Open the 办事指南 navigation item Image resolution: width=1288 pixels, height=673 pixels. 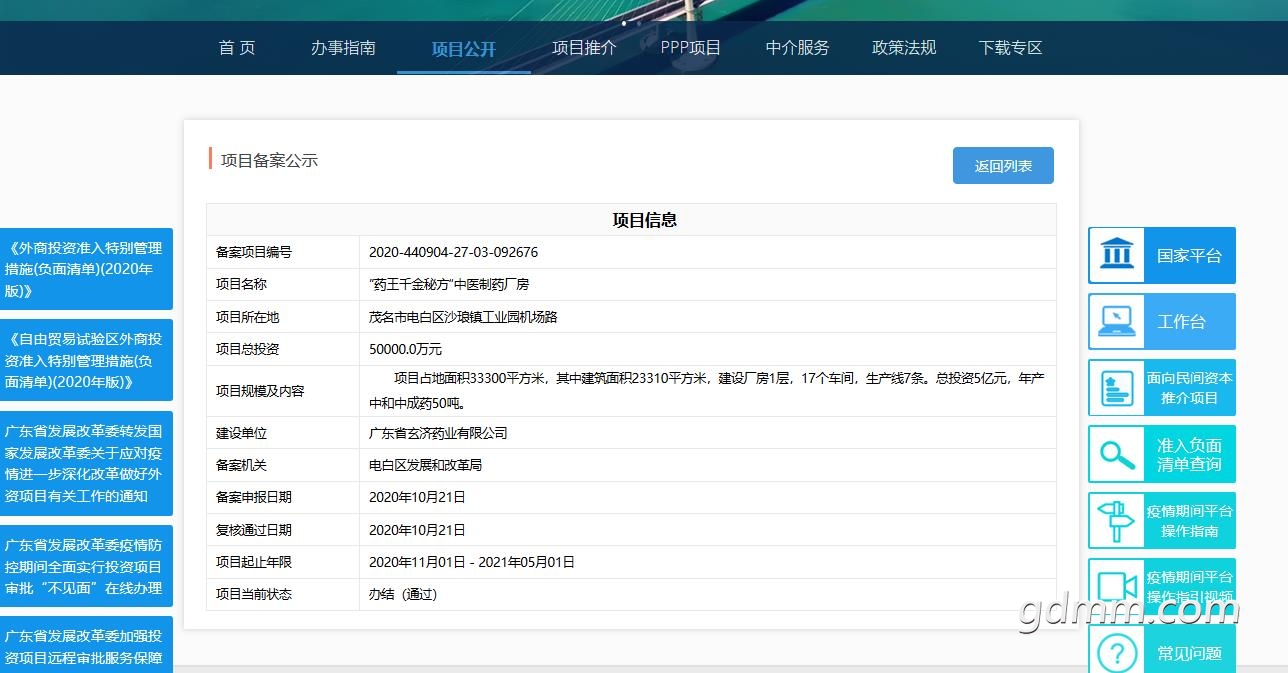[x=343, y=47]
